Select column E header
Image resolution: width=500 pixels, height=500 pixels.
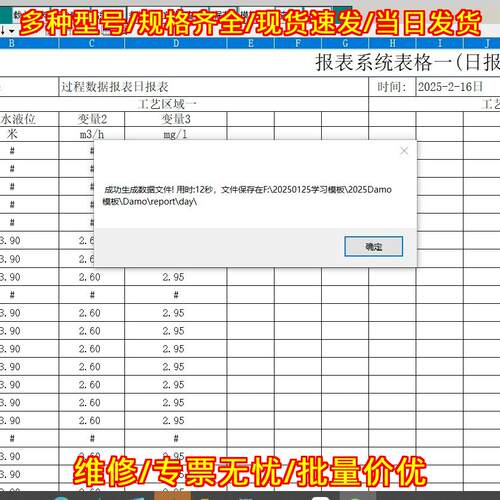[251, 43]
